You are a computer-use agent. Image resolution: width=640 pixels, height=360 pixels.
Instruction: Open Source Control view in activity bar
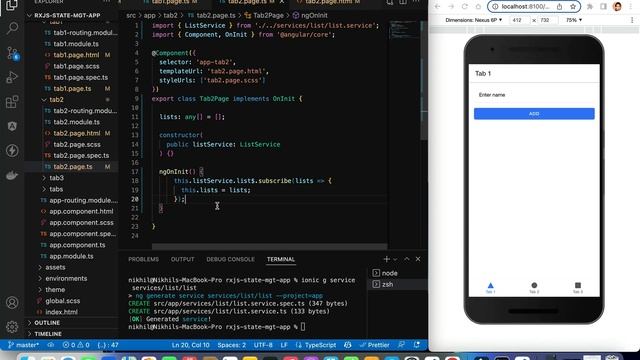pyautogui.click(x=12, y=53)
